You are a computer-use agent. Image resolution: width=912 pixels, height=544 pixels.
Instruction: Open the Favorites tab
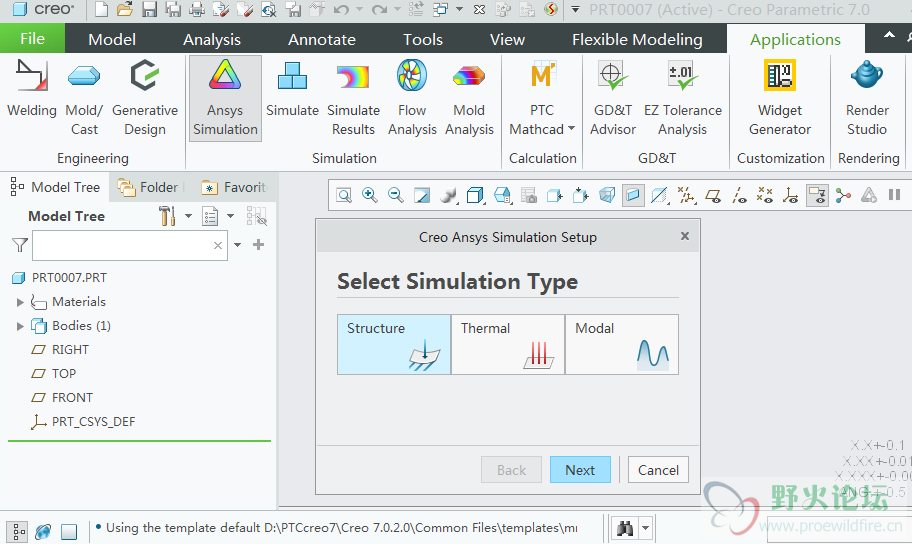234,187
